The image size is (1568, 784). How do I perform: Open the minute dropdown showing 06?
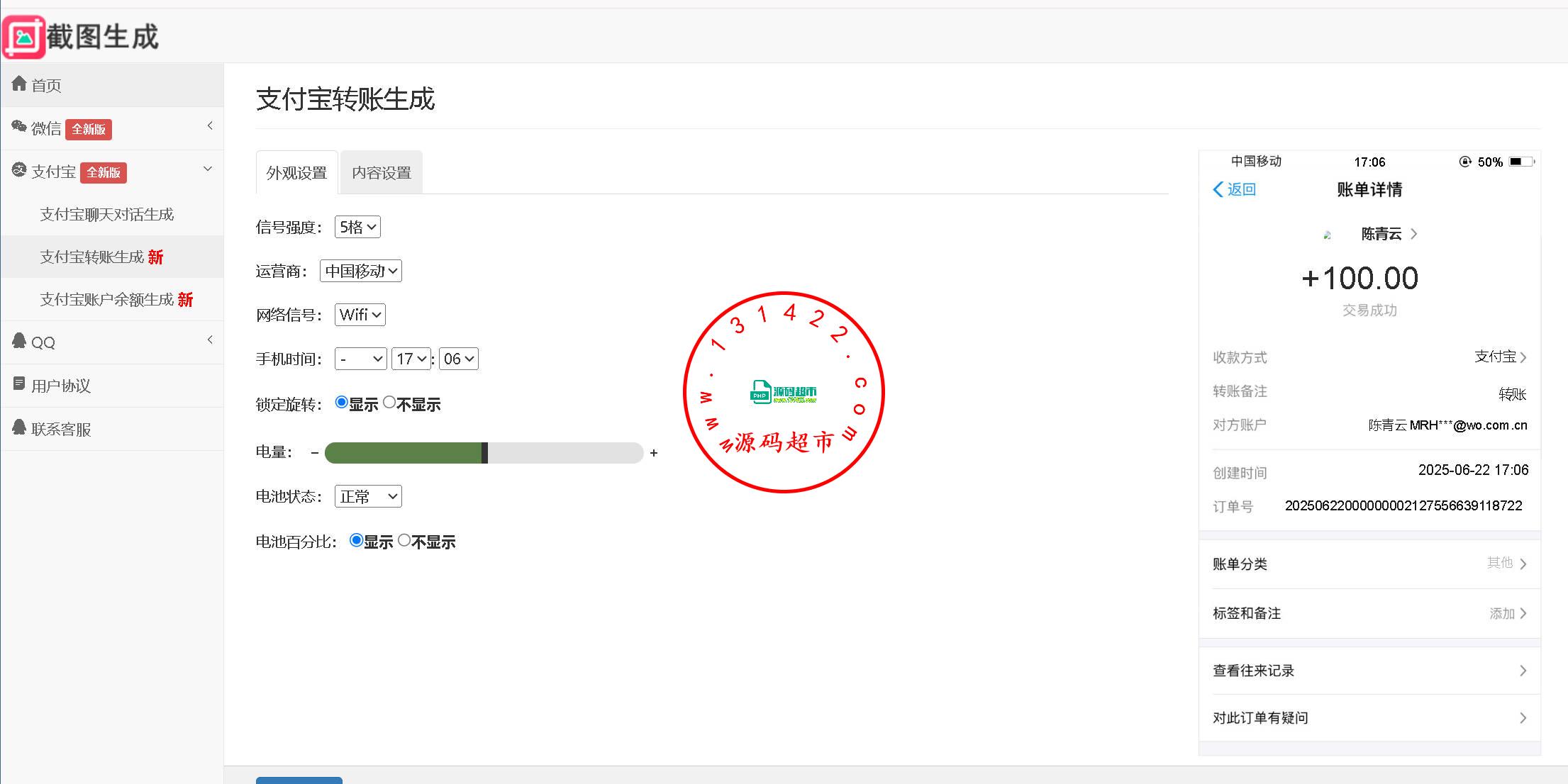point(458,359)
